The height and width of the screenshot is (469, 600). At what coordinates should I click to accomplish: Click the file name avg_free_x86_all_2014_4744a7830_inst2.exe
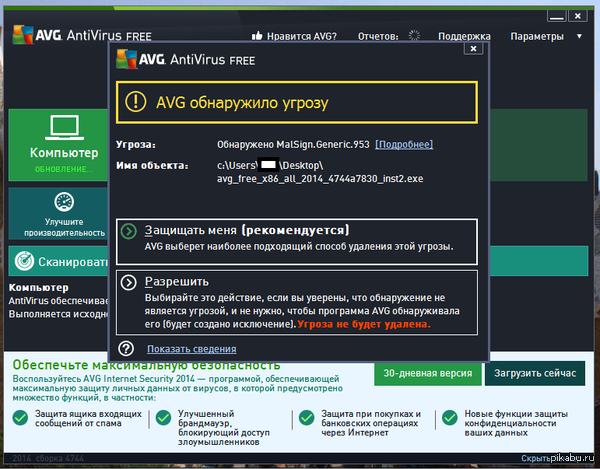point(320,179)
